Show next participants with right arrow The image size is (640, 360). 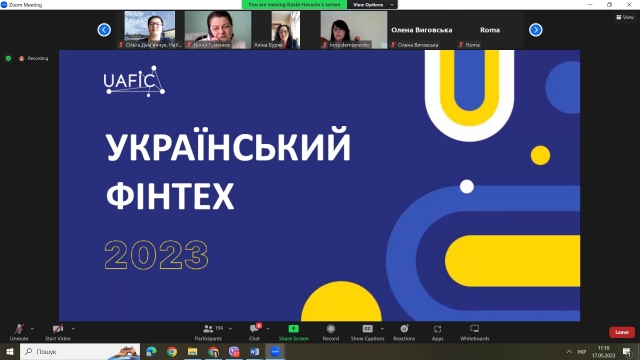[536, 30]
